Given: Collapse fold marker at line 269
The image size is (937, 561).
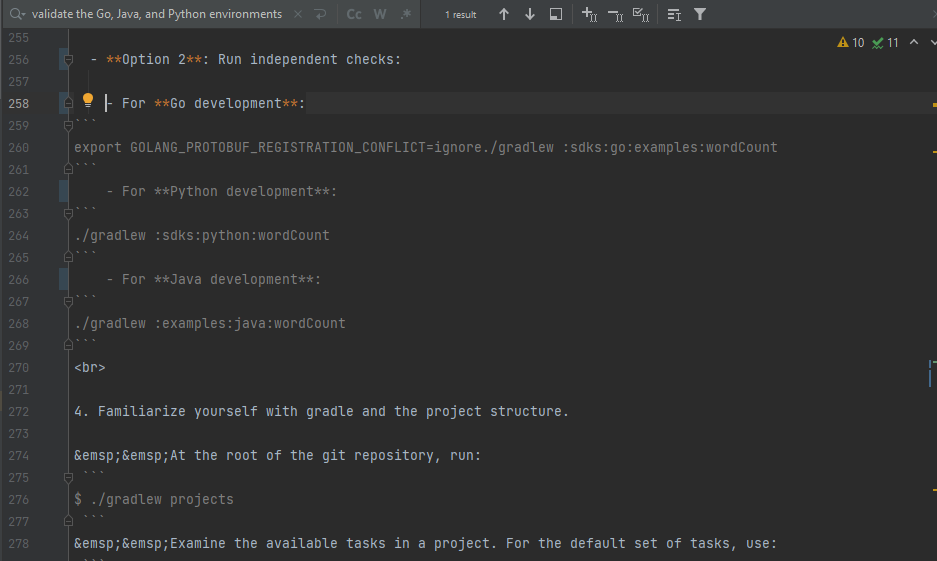Looking at the screenshot, I should coord(68,345).
